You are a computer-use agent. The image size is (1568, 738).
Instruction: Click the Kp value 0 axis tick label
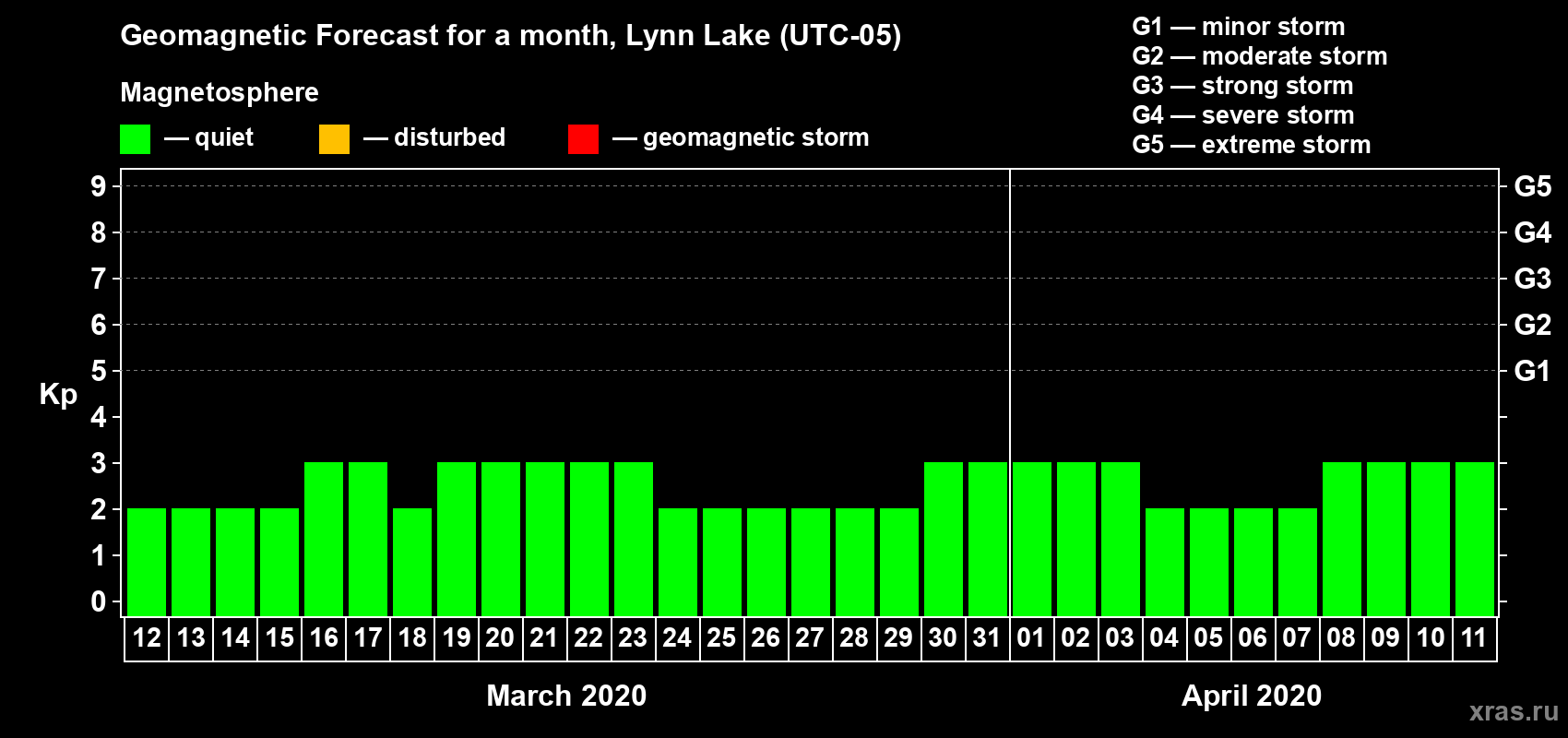[99, 601]
